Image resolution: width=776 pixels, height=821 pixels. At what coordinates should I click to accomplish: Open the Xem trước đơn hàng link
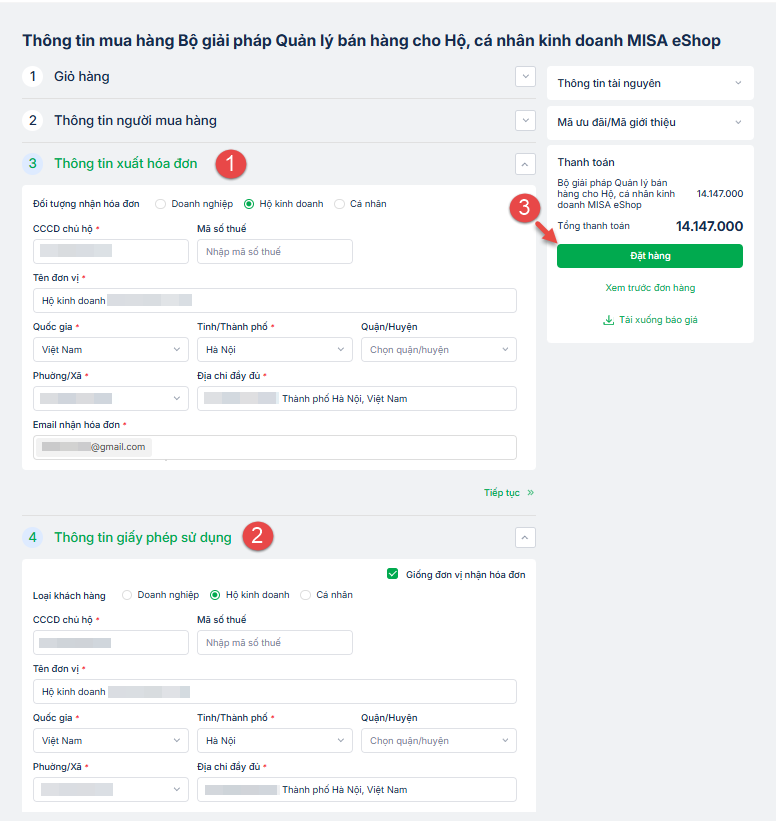click(x=650, y=288)
